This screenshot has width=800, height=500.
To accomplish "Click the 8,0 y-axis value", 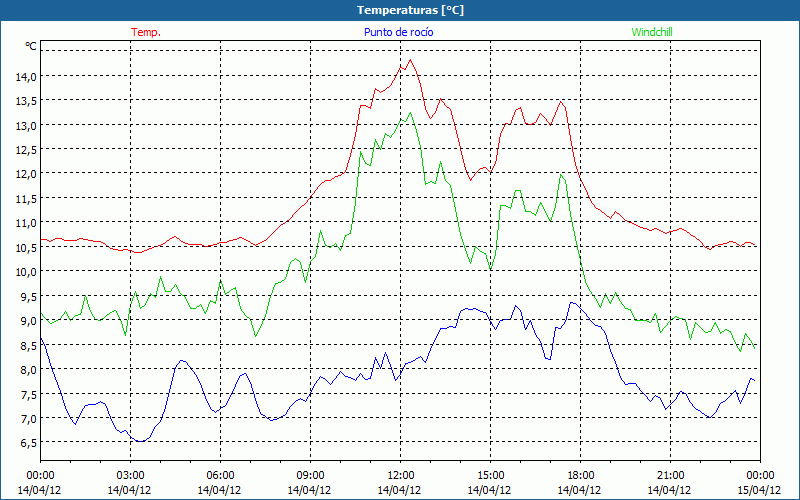I will tap(29, 369).
